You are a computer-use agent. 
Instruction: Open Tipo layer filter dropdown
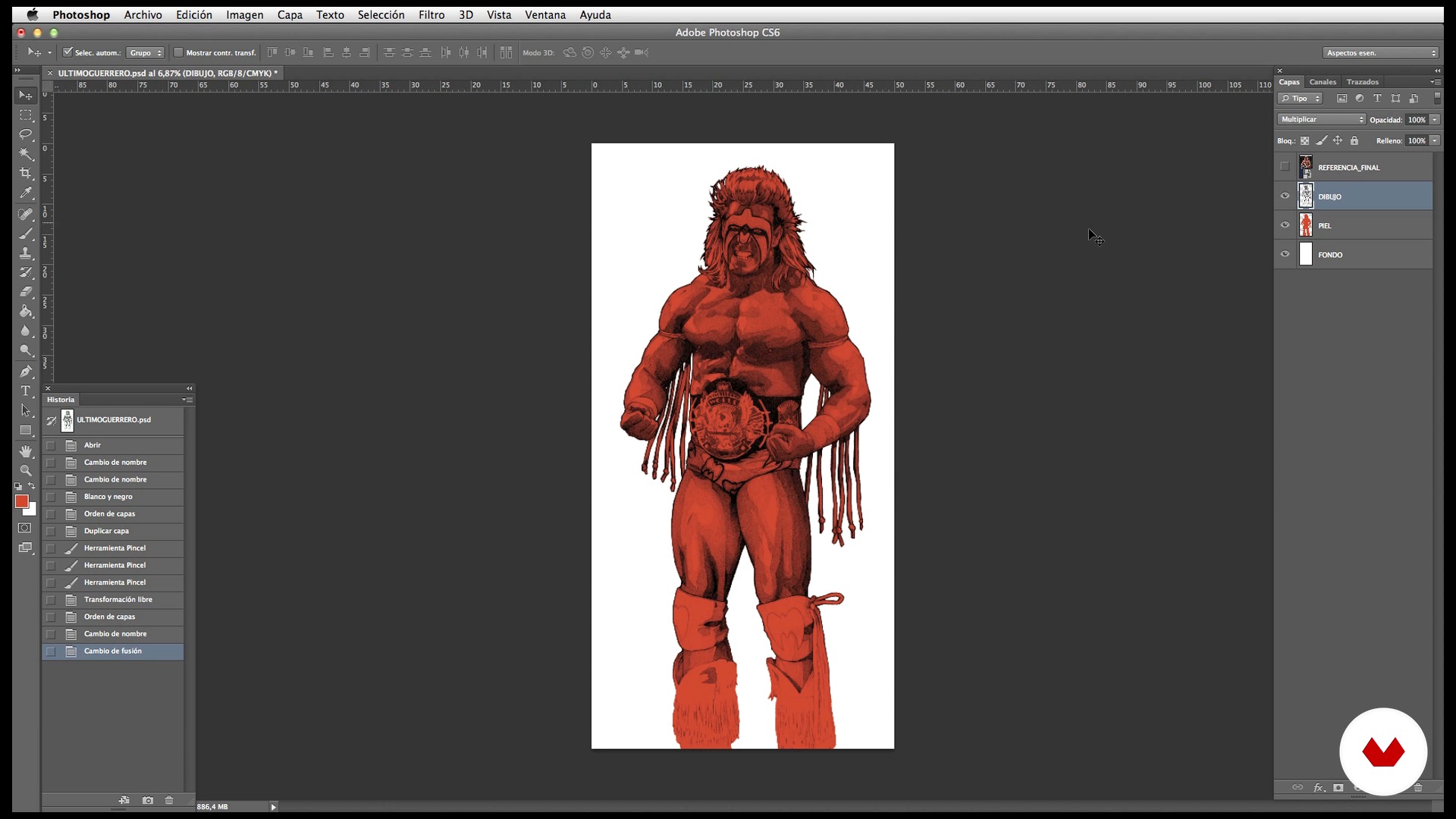click(x=1301, y=99)
